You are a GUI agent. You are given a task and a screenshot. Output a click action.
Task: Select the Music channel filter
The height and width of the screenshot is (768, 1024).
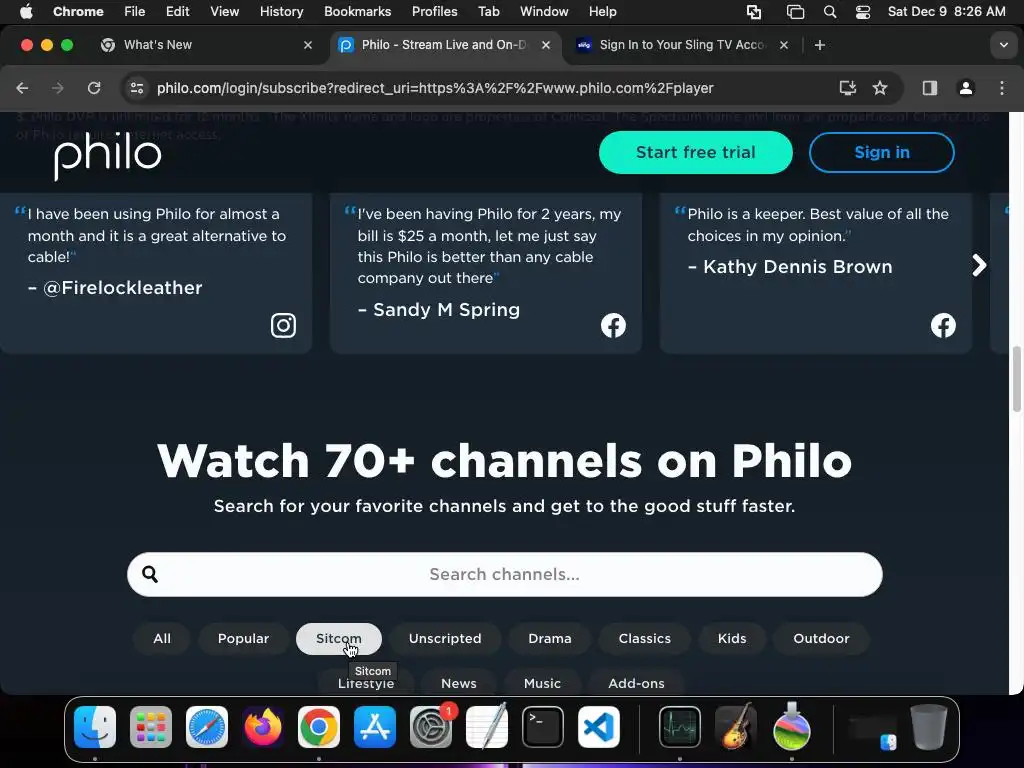point(542,682)
